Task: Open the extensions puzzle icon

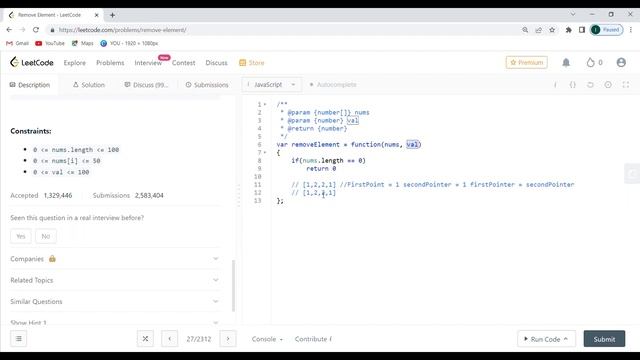Action: tap(568, 30)
